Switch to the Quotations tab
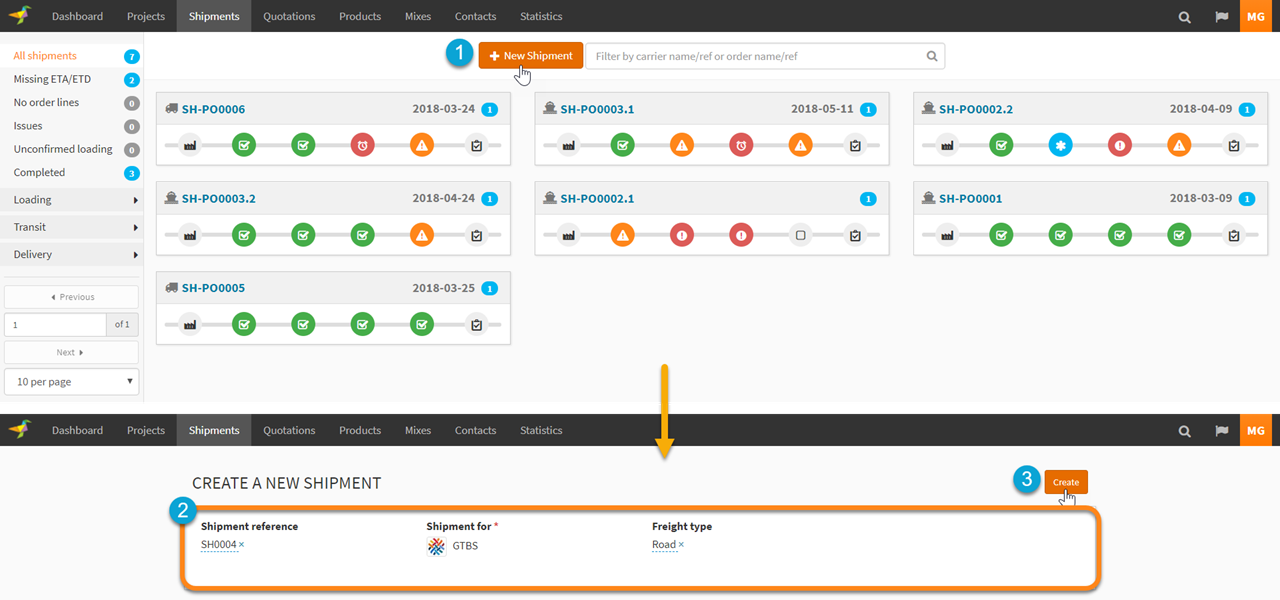1280x600 pixels. [289, 16]
